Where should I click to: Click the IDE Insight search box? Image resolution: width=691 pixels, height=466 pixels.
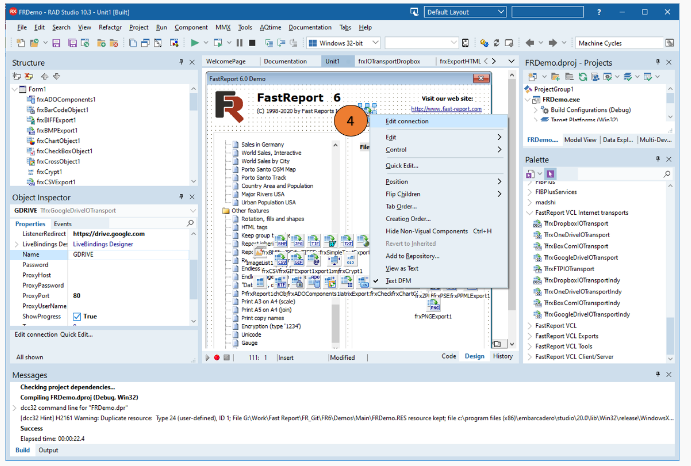pyautogui.click(x=547, y=12)
